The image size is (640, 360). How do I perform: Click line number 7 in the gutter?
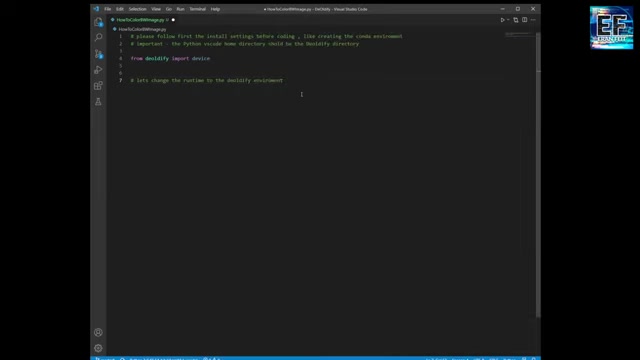[120, 80]
